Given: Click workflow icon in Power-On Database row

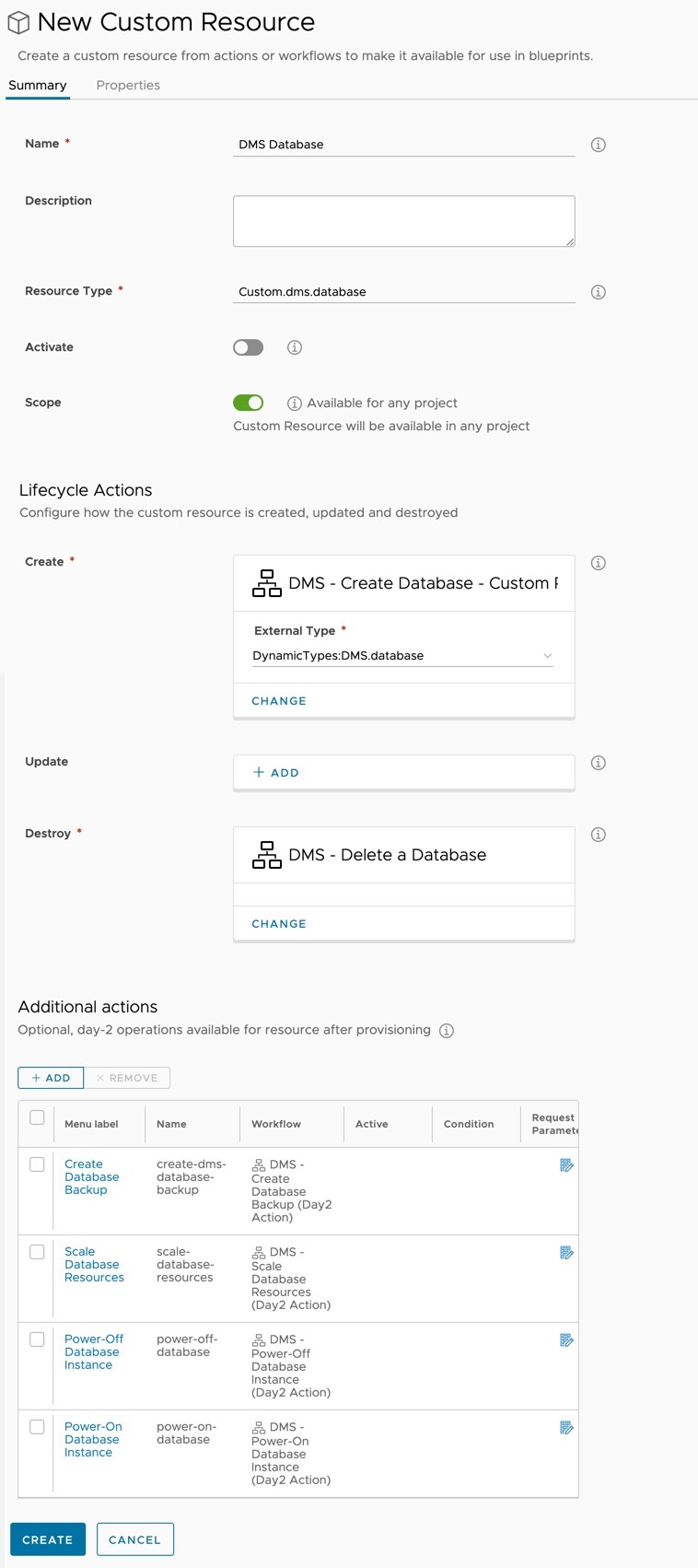Looking at the screenshot, I should point(259,1428).
